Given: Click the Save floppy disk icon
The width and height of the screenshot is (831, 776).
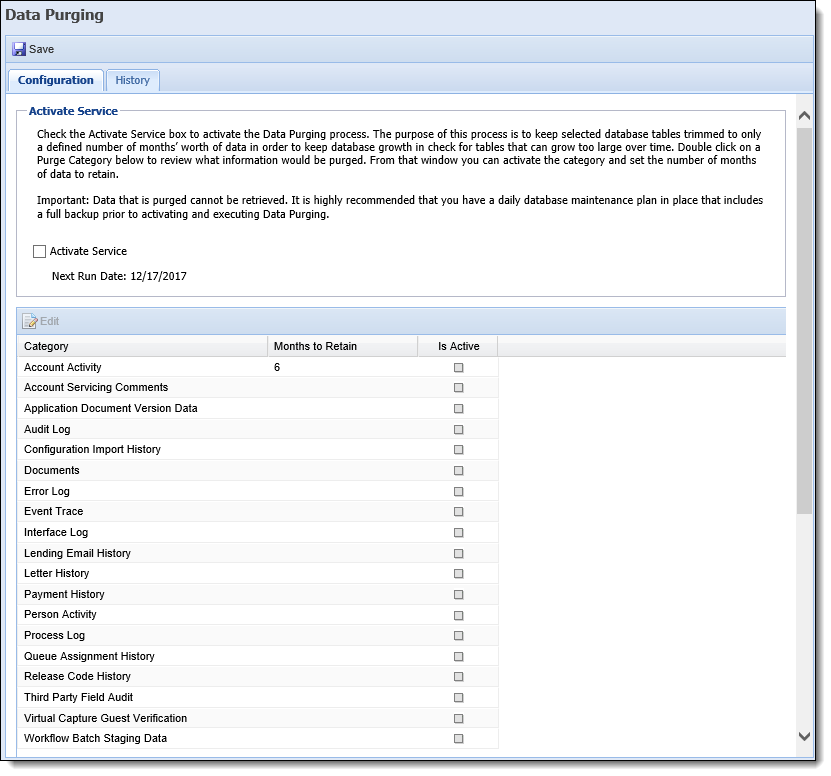Looking at the screenshot, I should point(19,49).
